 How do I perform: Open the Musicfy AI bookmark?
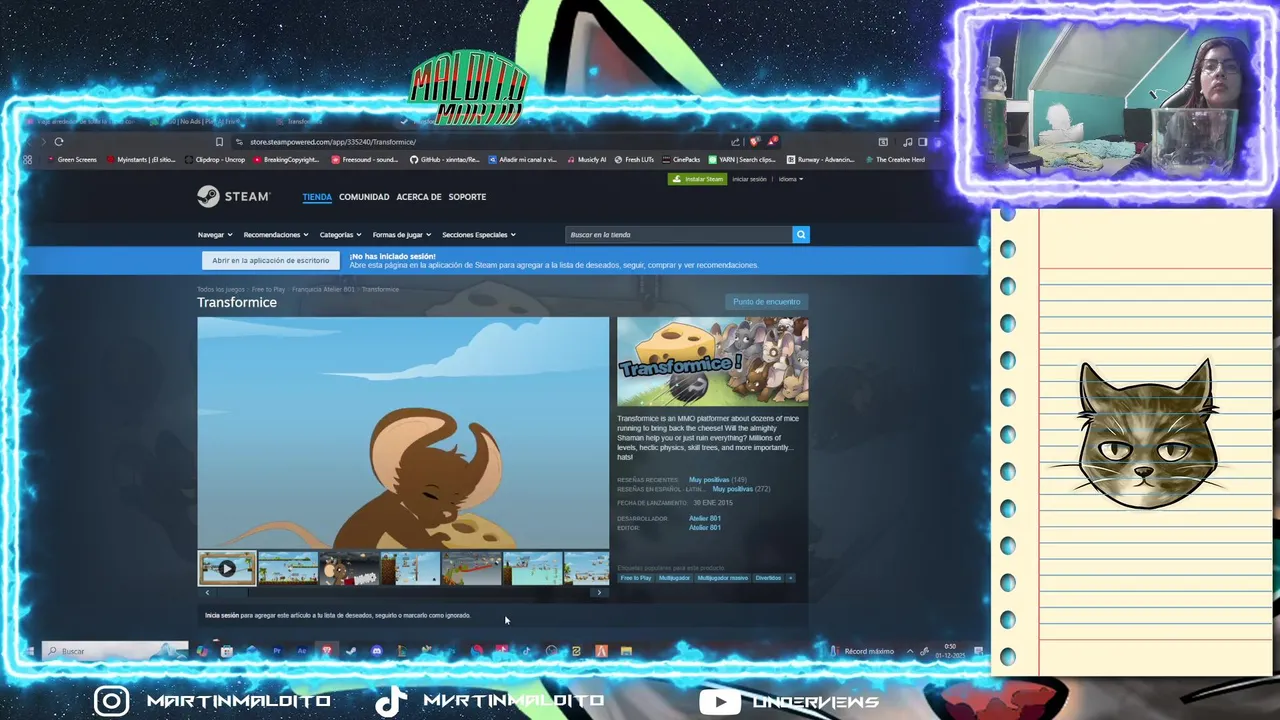coord(587,160)
